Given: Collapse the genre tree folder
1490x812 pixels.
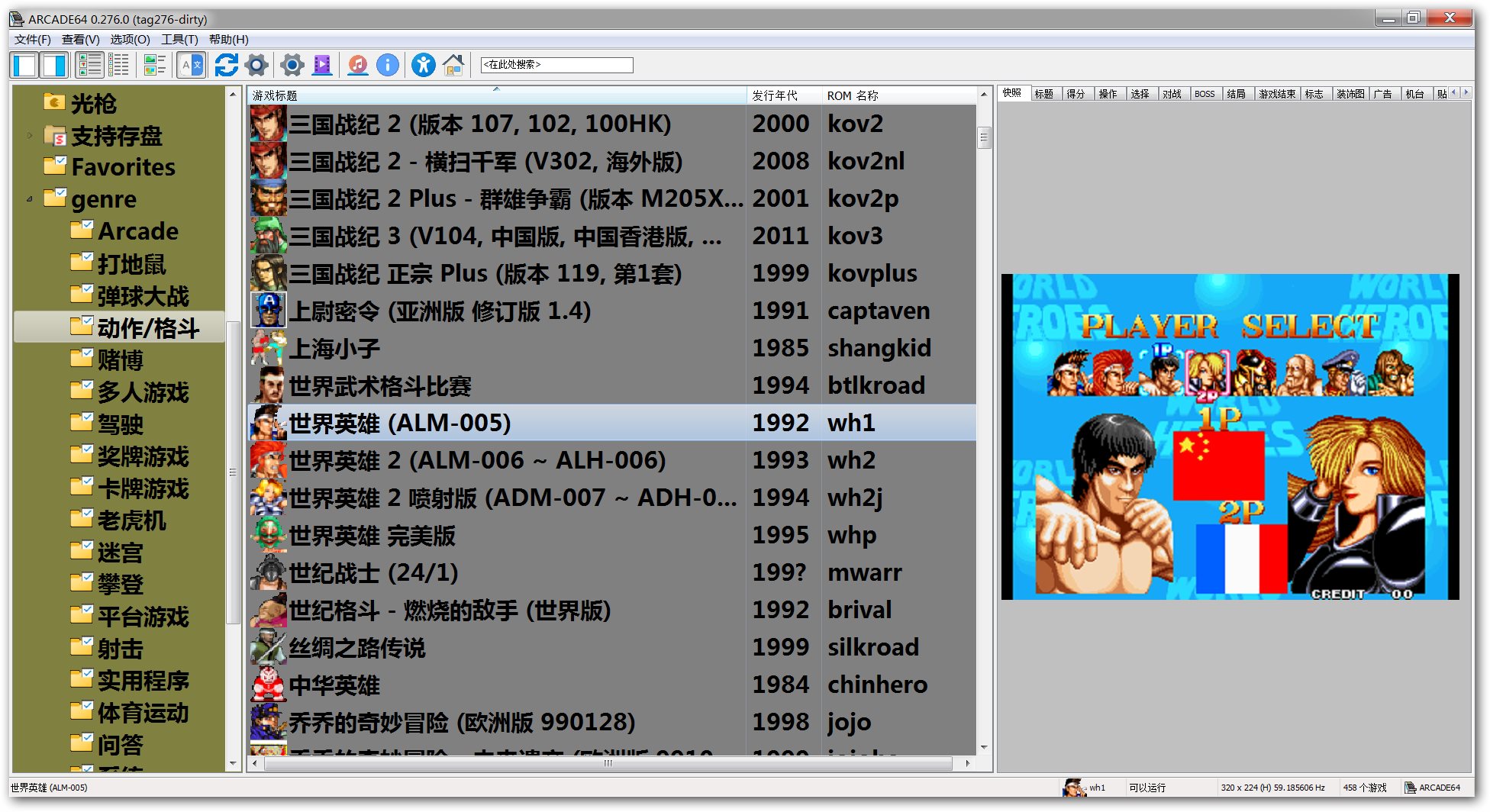Looking at the screenshot, I should tap(29, 199).
